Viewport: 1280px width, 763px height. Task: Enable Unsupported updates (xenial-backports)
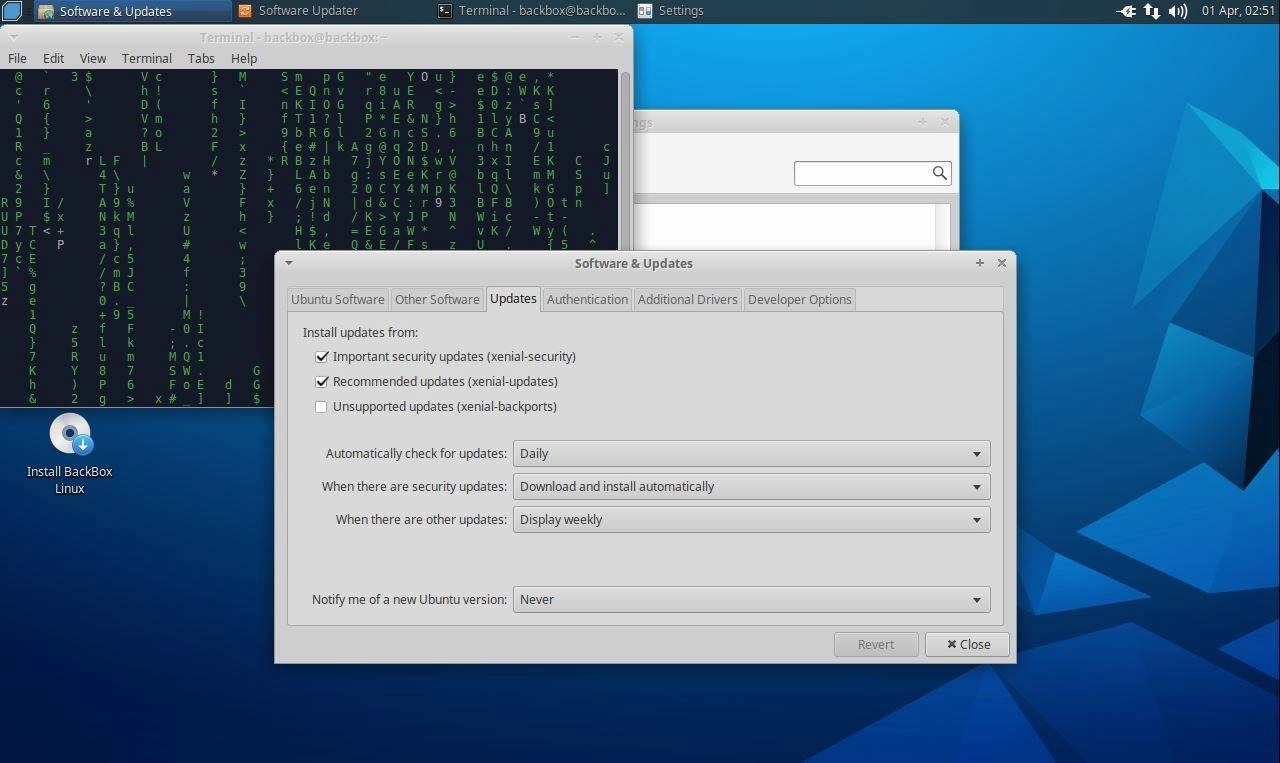(321, 406)
